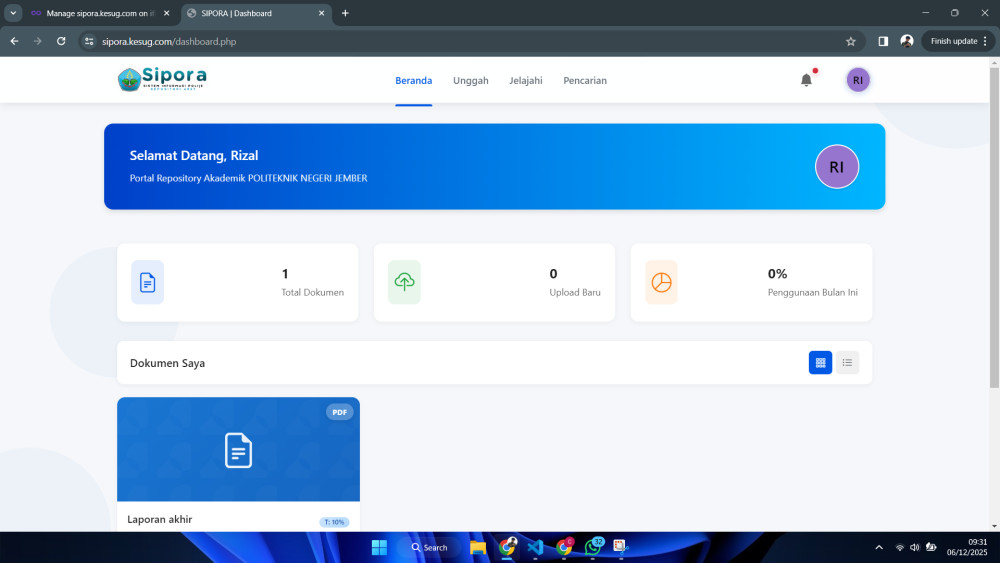Switch to the Manage sipora.kesug.com tab
This screenshot has height=563, width=1000.
(x=95, y=13)
